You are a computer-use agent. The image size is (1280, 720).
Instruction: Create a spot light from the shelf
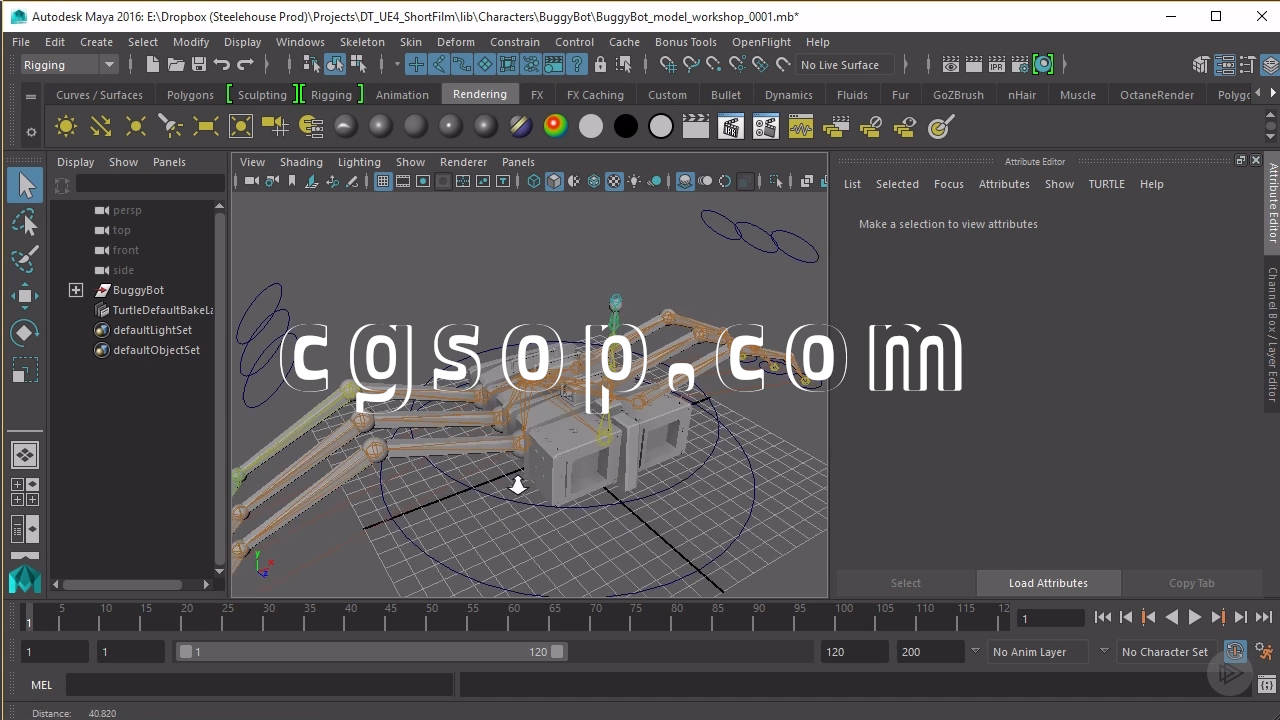(x=171, y=127)
